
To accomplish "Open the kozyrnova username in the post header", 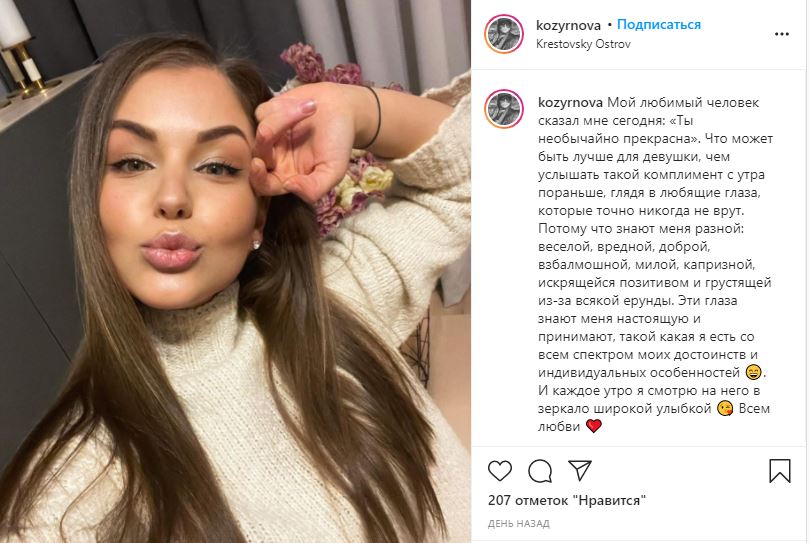I will coord(568,25).
